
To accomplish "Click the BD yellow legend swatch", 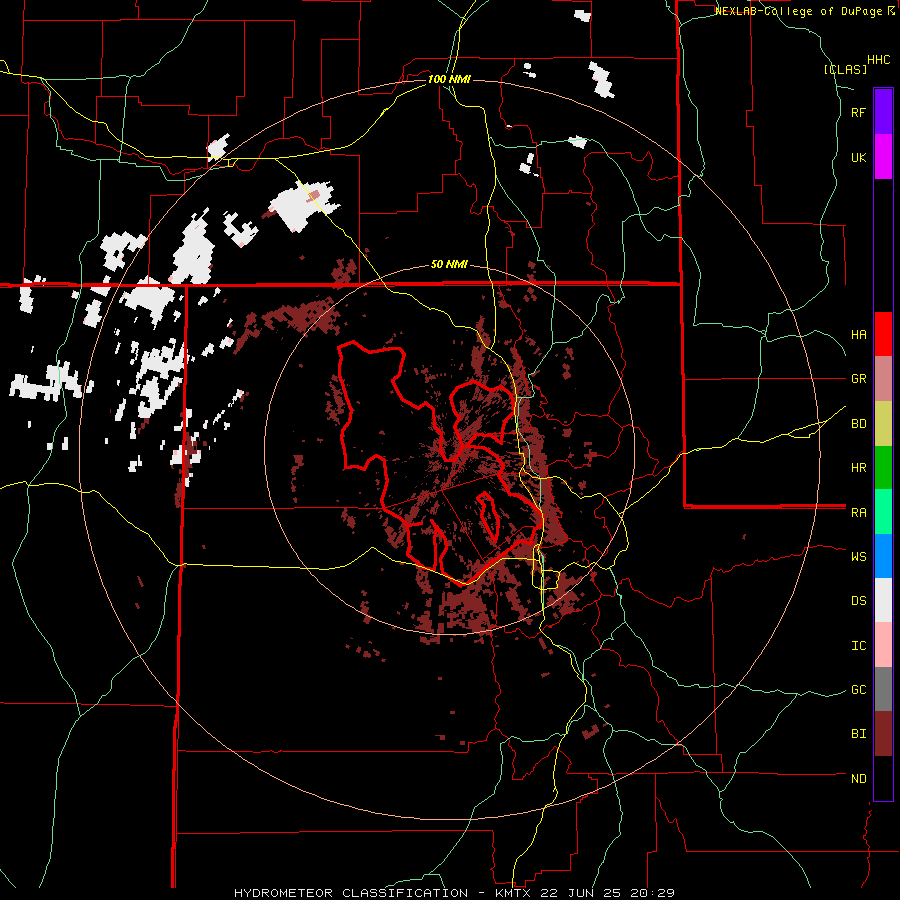I will [x=883, y=424].
